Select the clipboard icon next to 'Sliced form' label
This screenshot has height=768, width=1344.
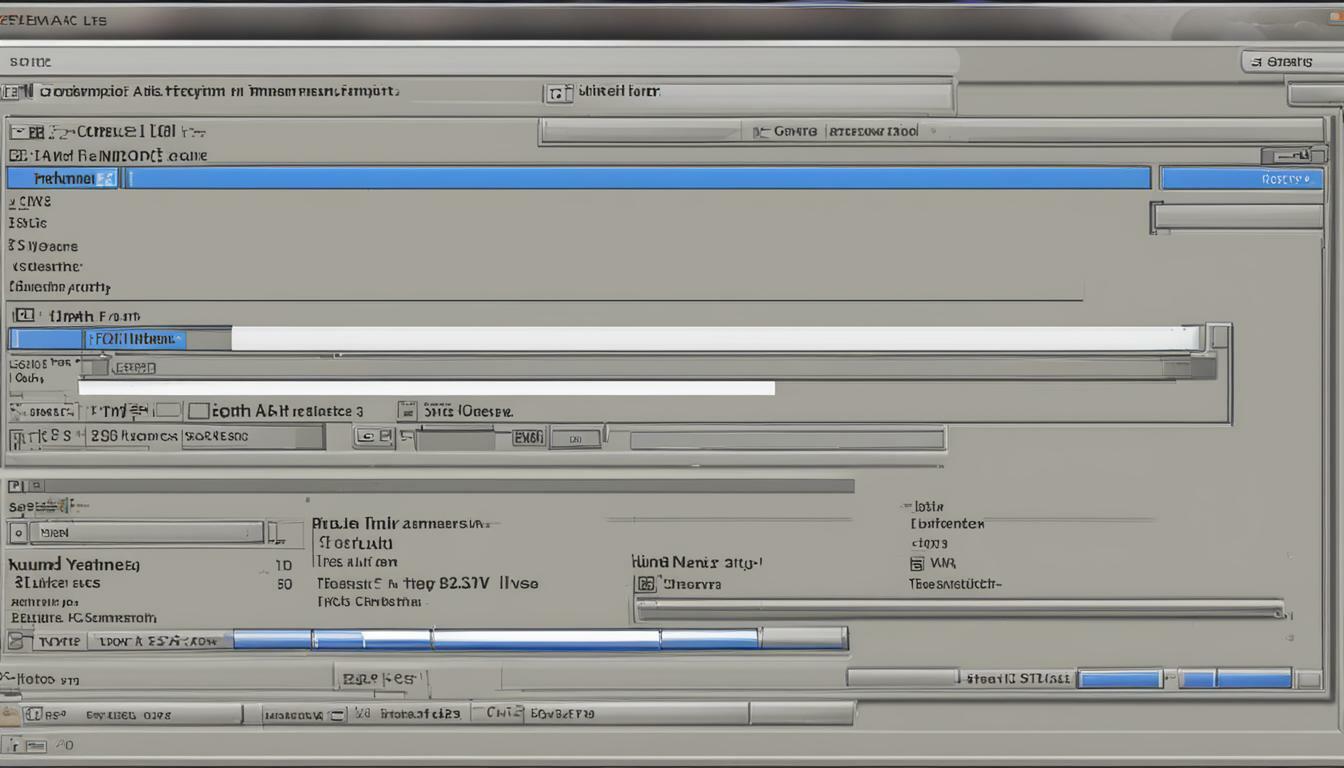pos(559,91)
